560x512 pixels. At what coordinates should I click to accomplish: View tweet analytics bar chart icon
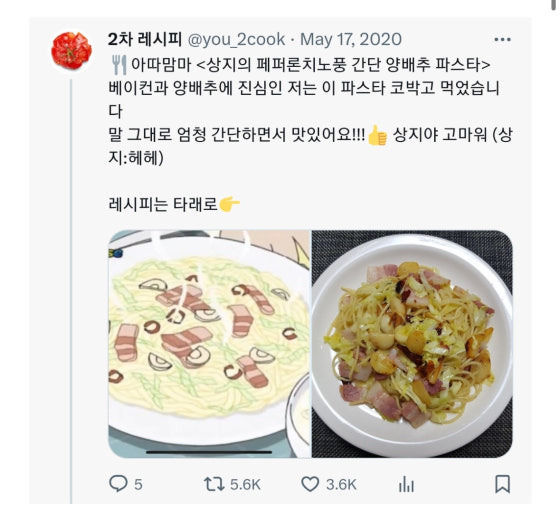pos(406,485)
